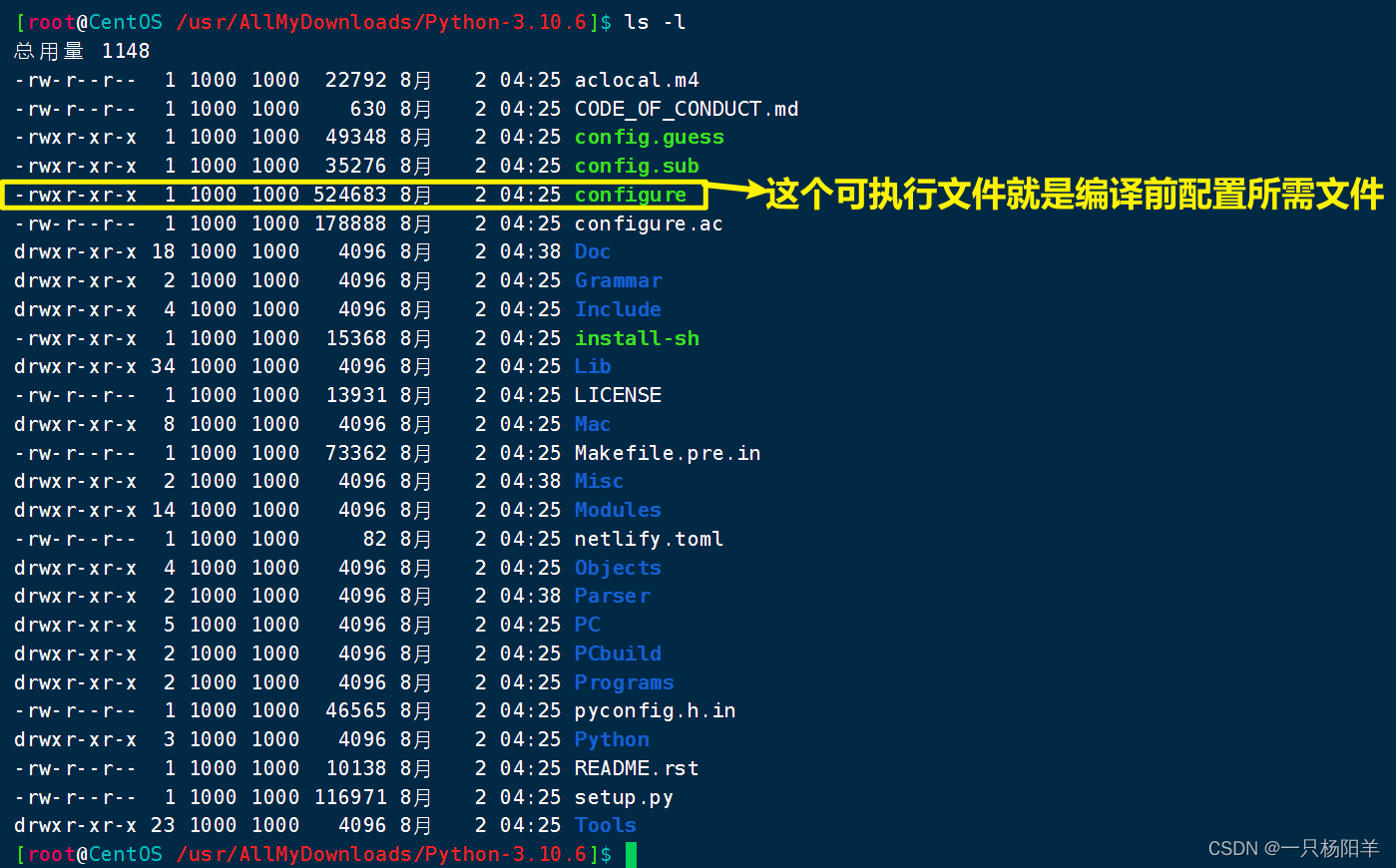Screen dimensions: 1396x868
Task: Select the 04:38 timestamp on the Parser row
Action: click(531, 597)
